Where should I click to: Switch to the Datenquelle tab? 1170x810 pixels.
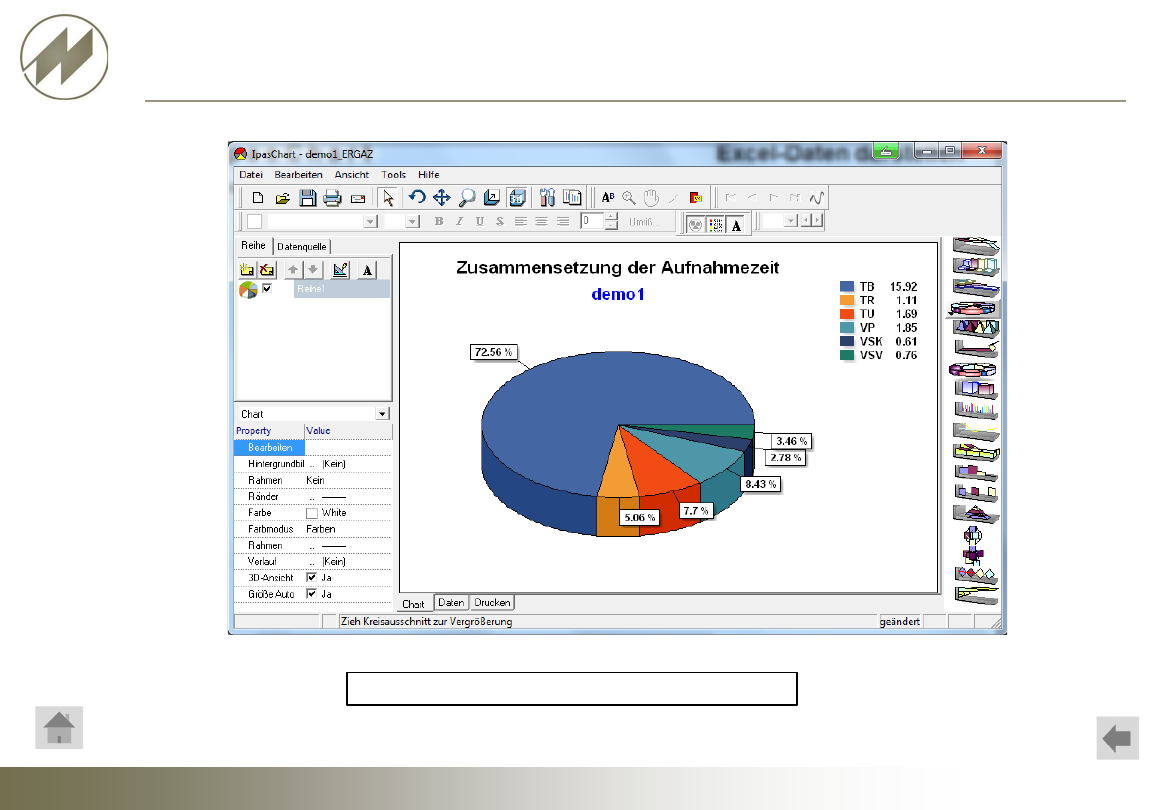(301, 246)
